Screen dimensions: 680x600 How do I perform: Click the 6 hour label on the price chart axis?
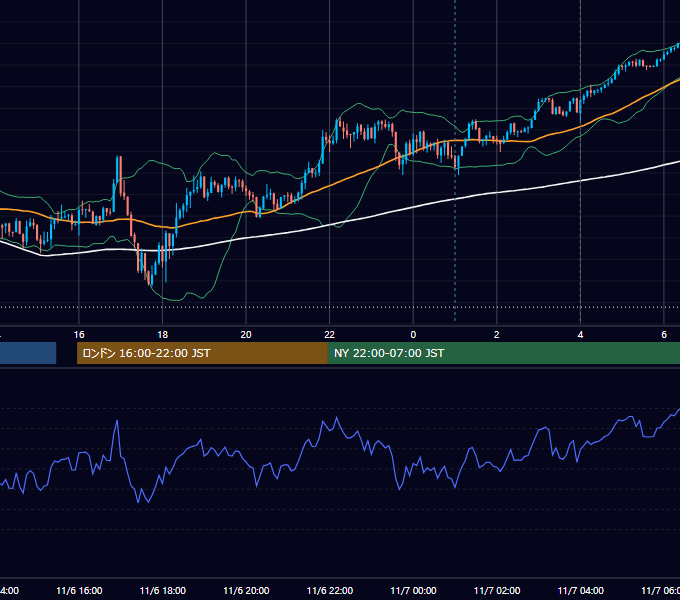[664, 335]
